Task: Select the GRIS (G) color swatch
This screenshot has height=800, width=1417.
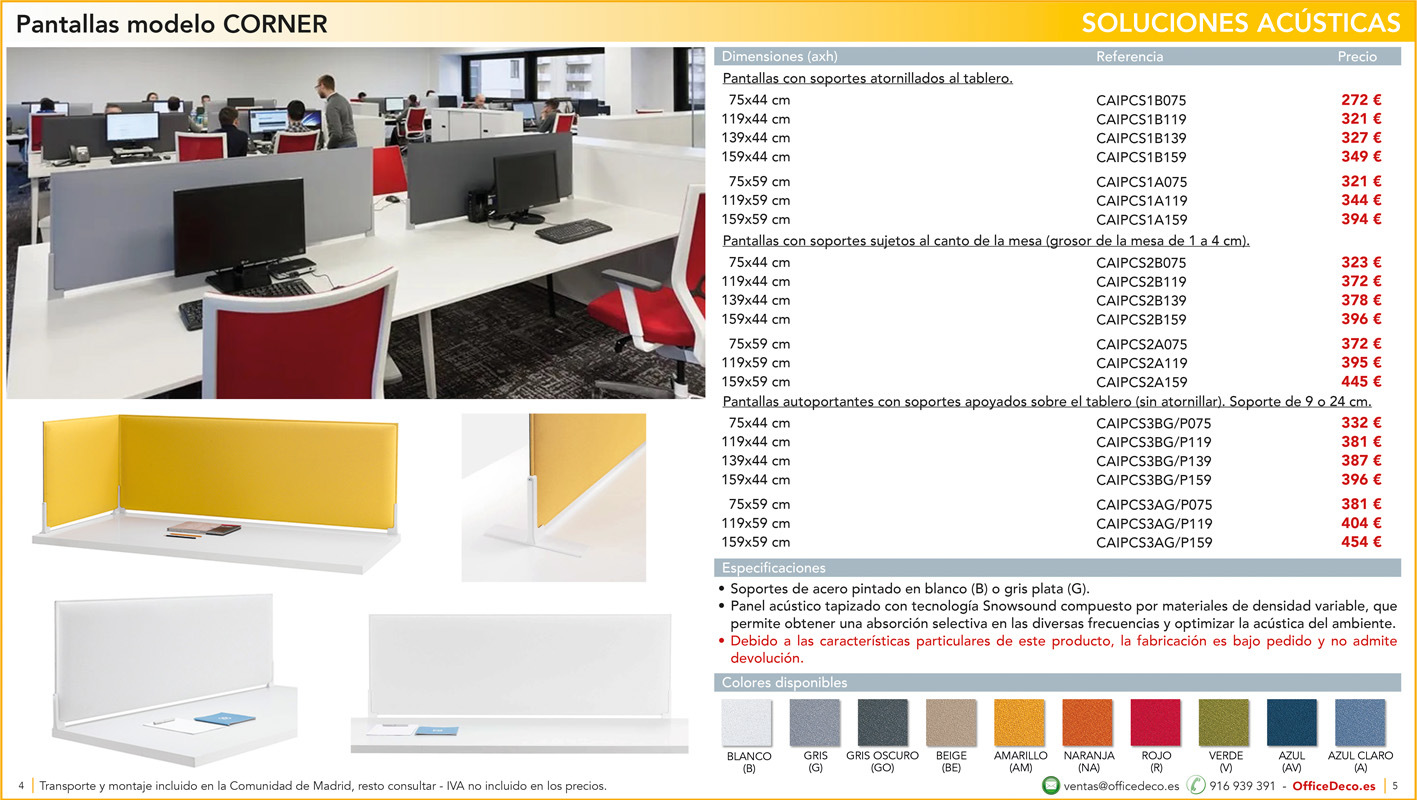Action: point(815,723)
